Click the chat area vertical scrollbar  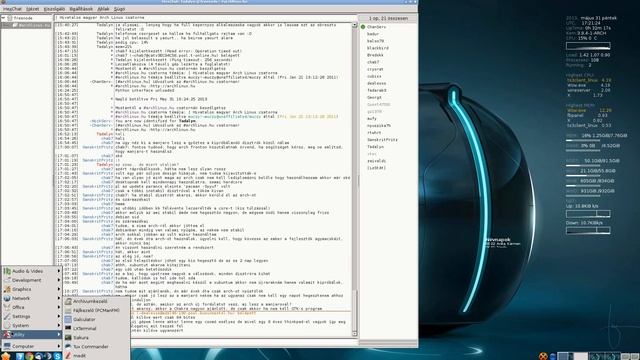point(354,180)
